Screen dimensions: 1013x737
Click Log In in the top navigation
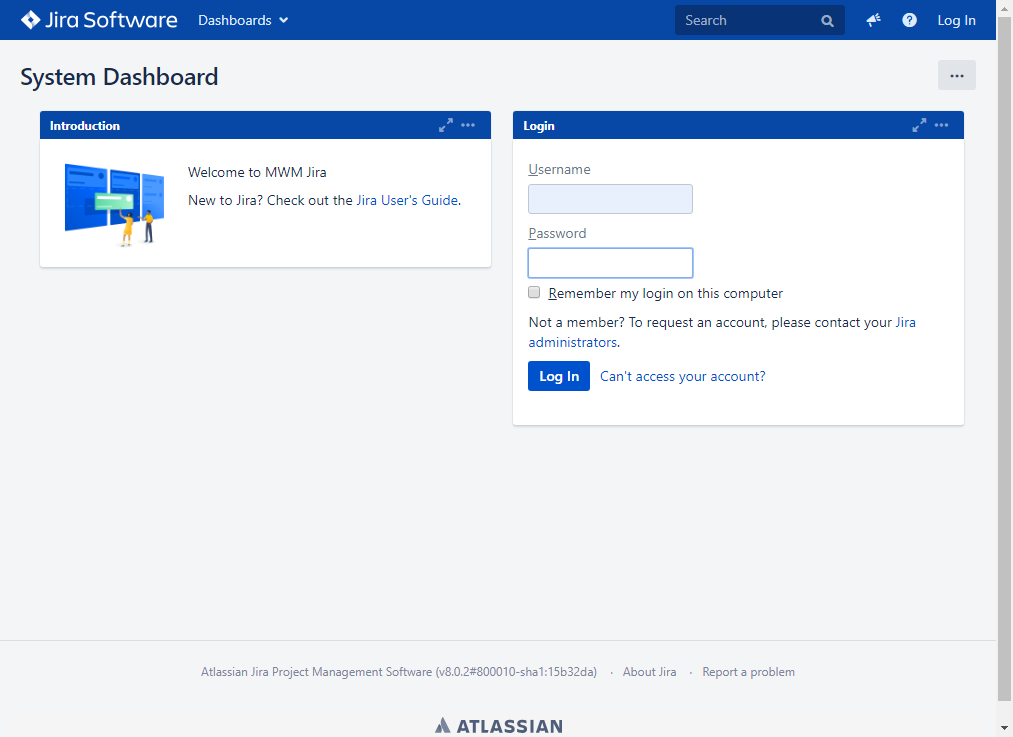point(956,20)
